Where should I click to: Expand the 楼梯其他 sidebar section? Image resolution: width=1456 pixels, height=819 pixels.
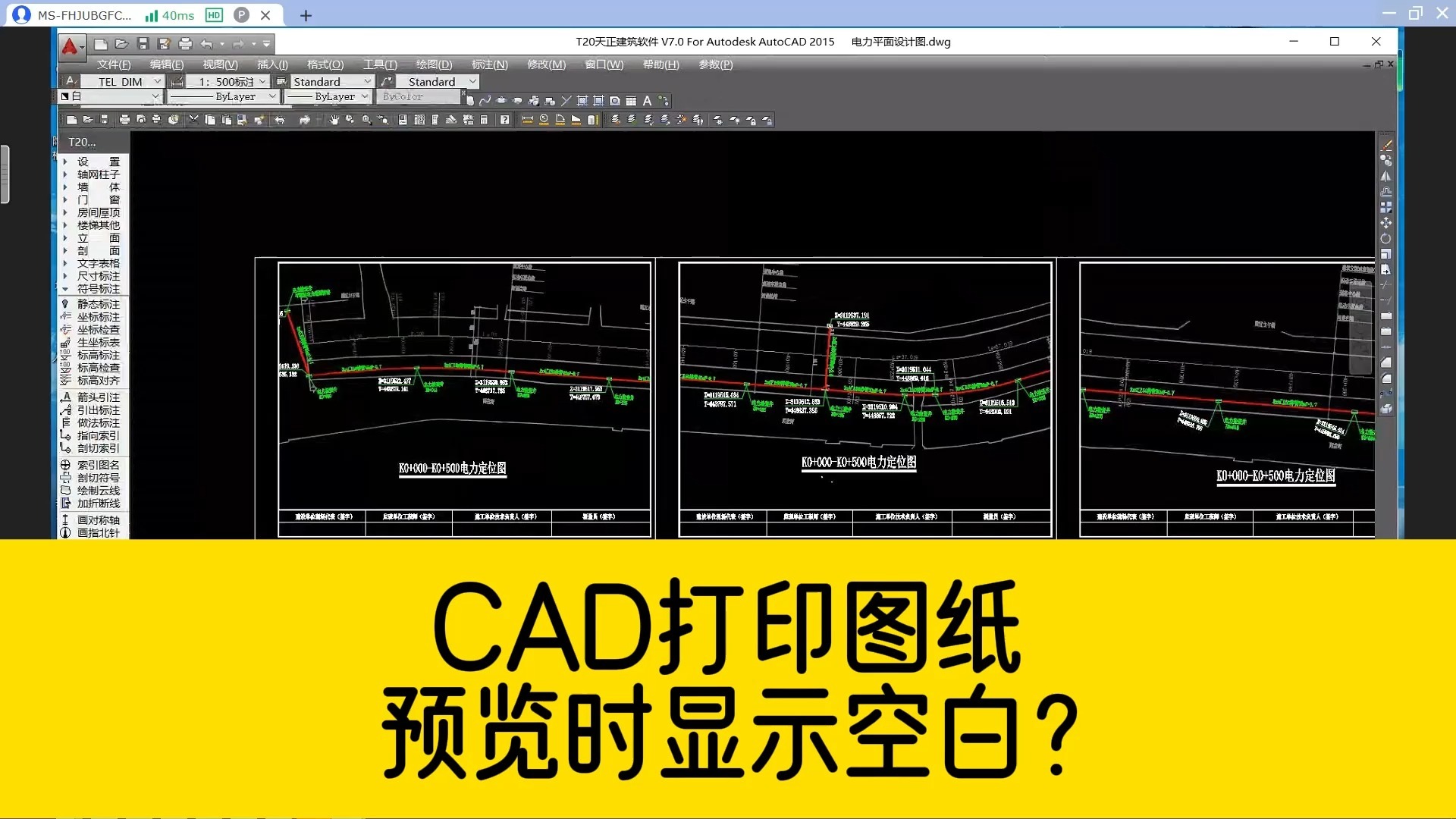pos(67,225)
